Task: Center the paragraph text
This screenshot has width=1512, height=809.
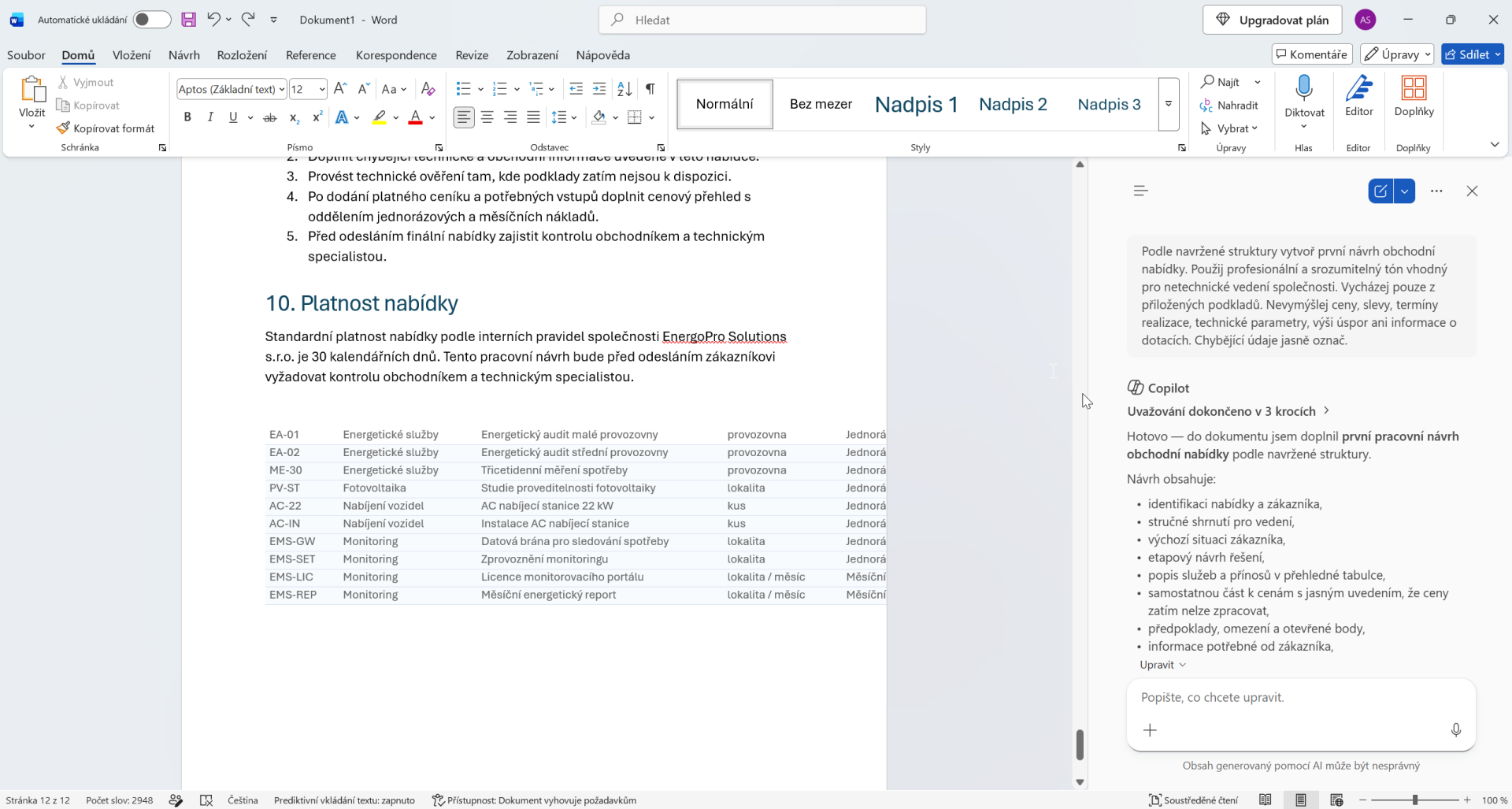Action: click(487, 117)
